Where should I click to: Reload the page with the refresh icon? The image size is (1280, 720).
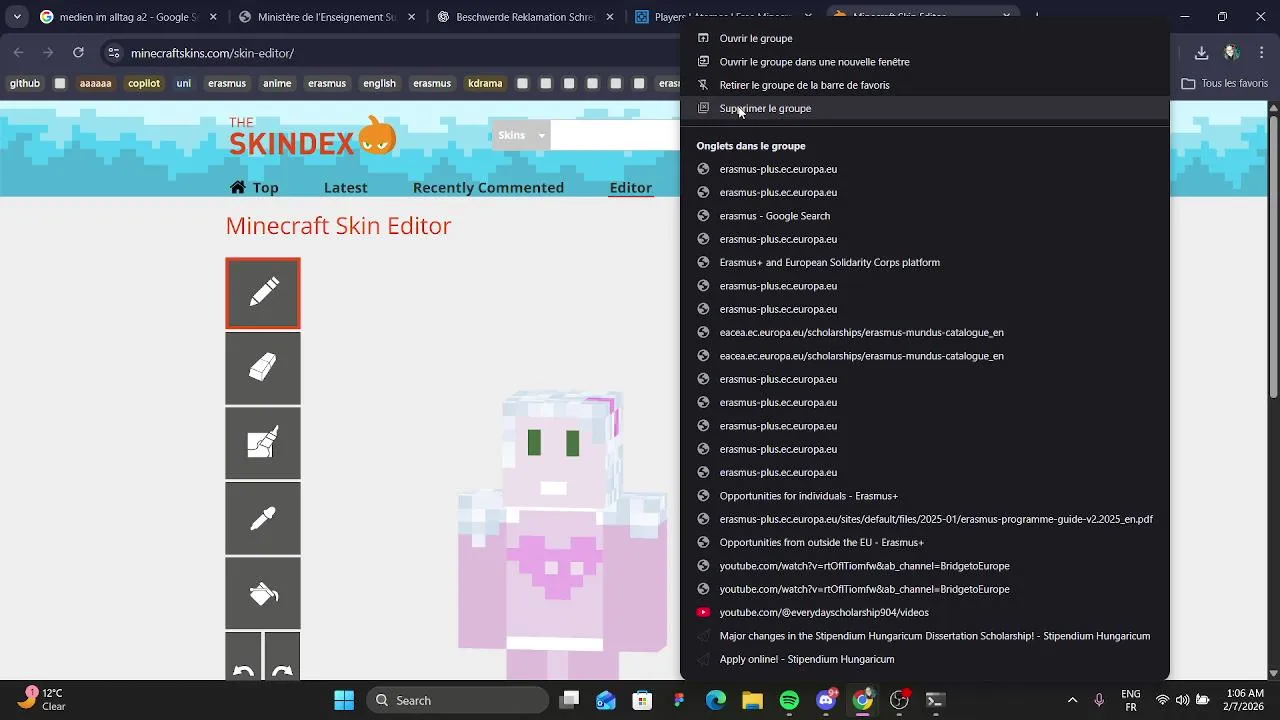coord(78,53)
